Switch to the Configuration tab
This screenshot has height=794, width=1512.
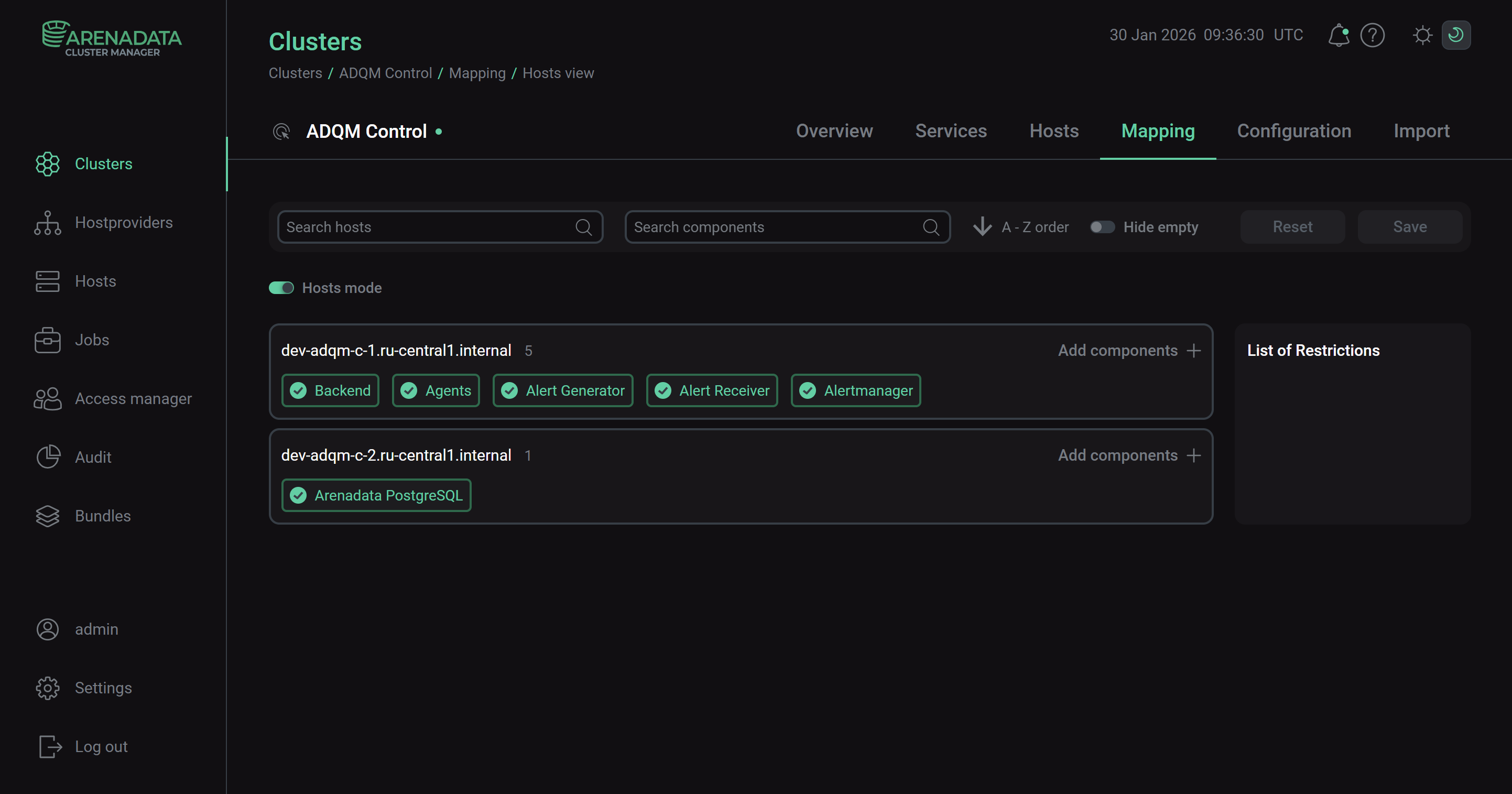[1293, 131]
